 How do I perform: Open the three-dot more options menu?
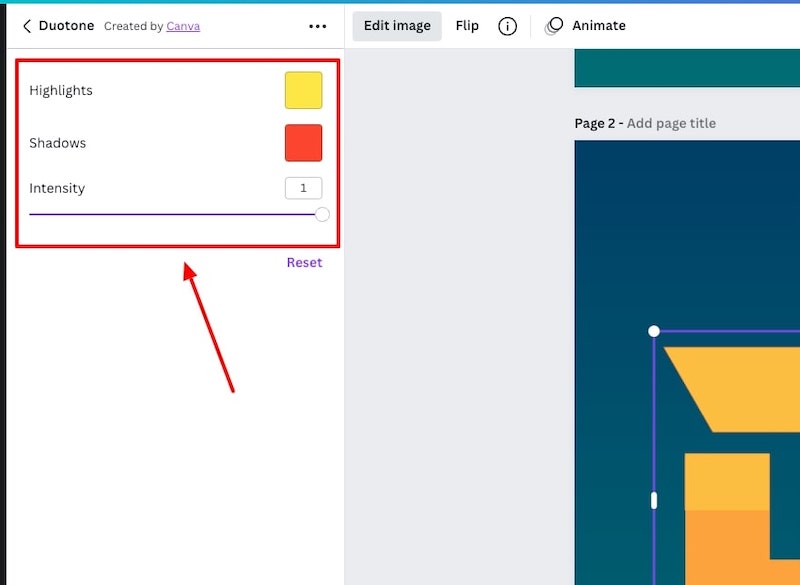[318, 26]
